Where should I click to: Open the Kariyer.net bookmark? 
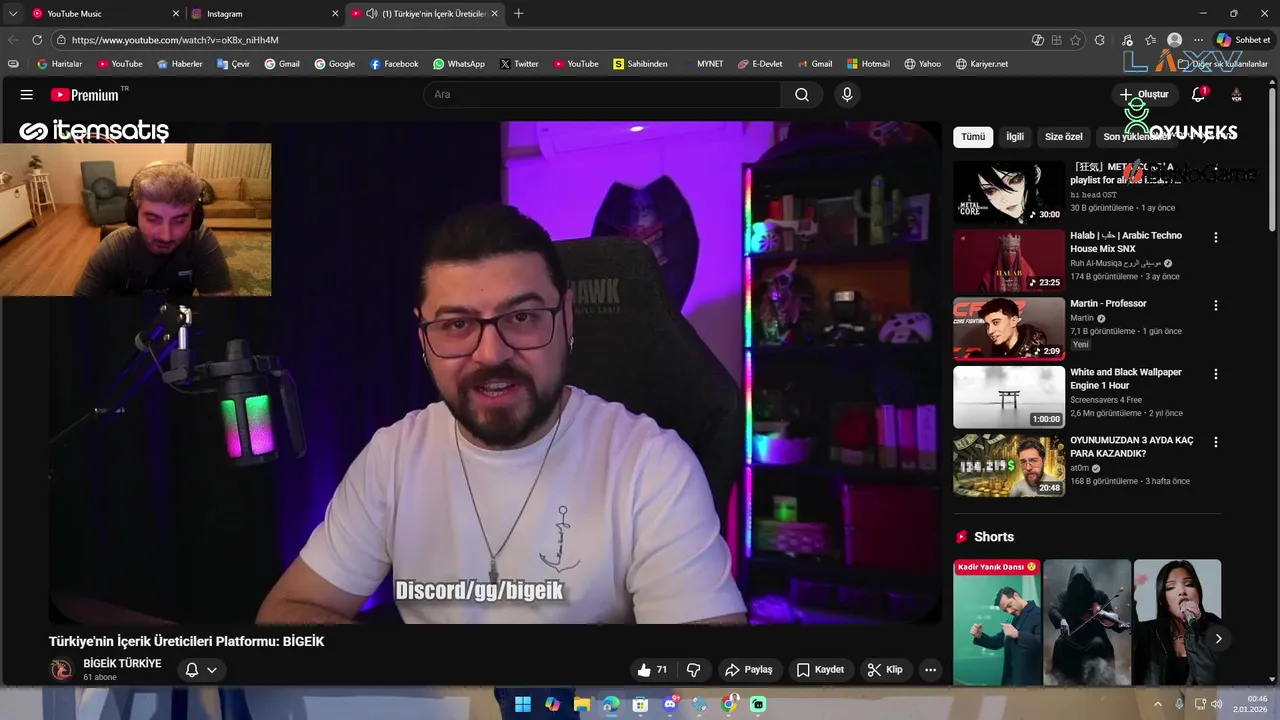[x=981, y=64]
